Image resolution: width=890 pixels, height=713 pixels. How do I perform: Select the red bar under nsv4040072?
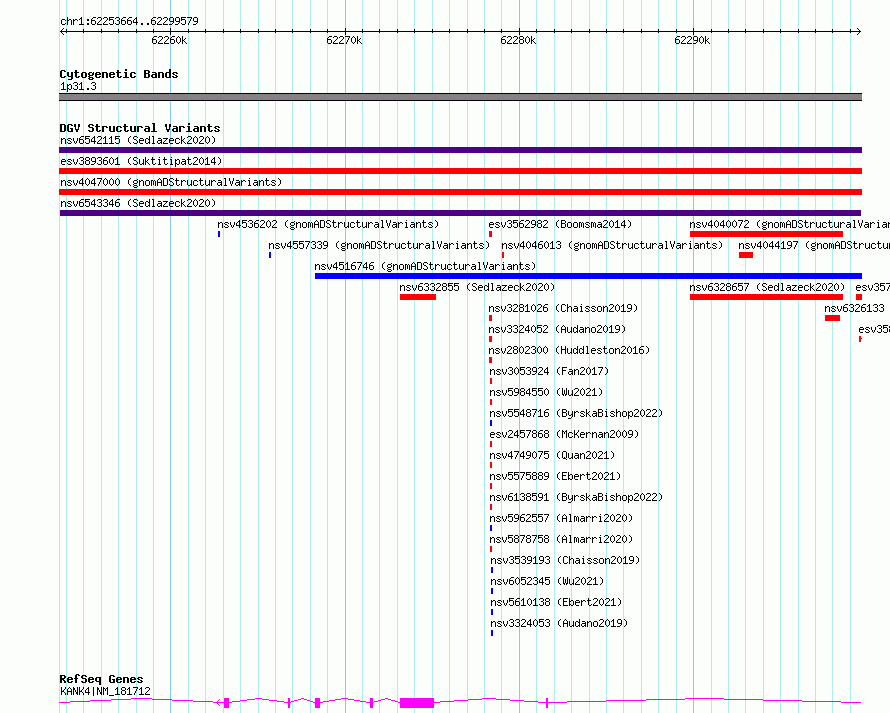pyautogui.click(x=766, y=234)
